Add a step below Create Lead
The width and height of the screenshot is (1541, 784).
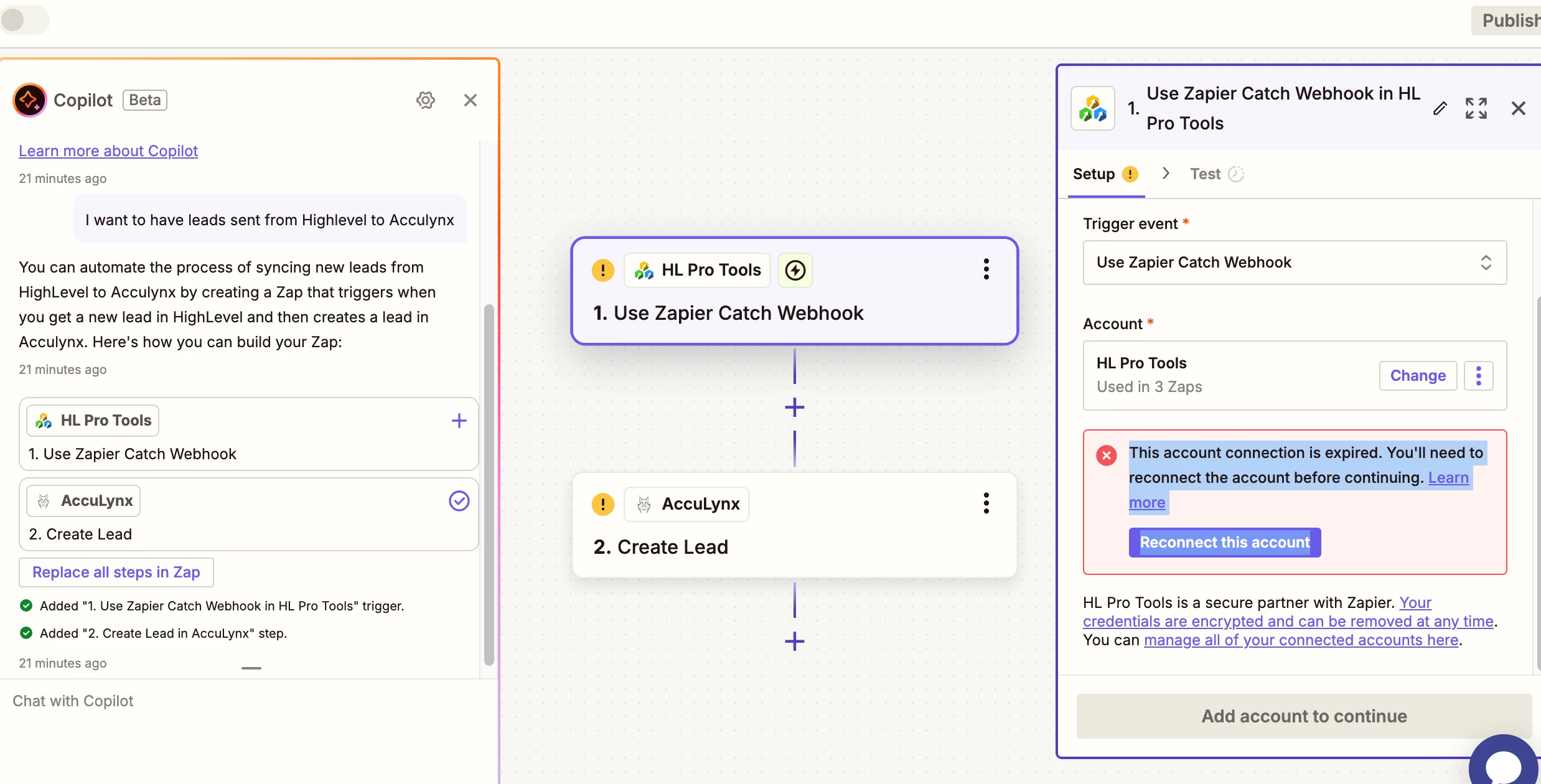(x=794, y=642)
